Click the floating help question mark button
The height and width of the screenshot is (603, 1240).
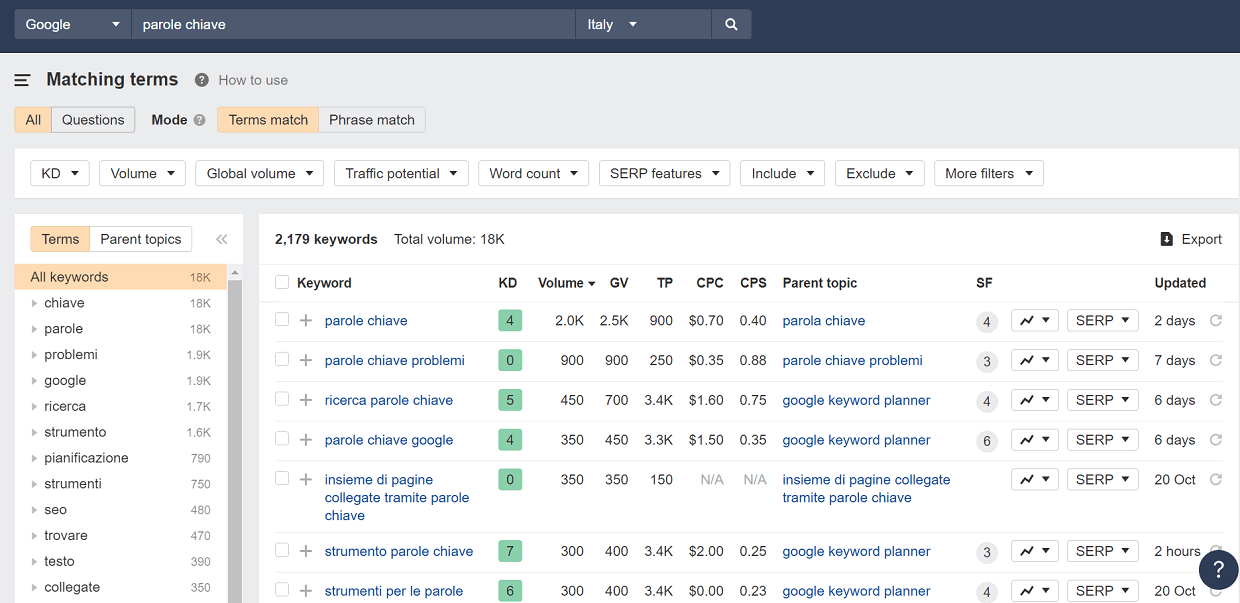pos(1218,570)
